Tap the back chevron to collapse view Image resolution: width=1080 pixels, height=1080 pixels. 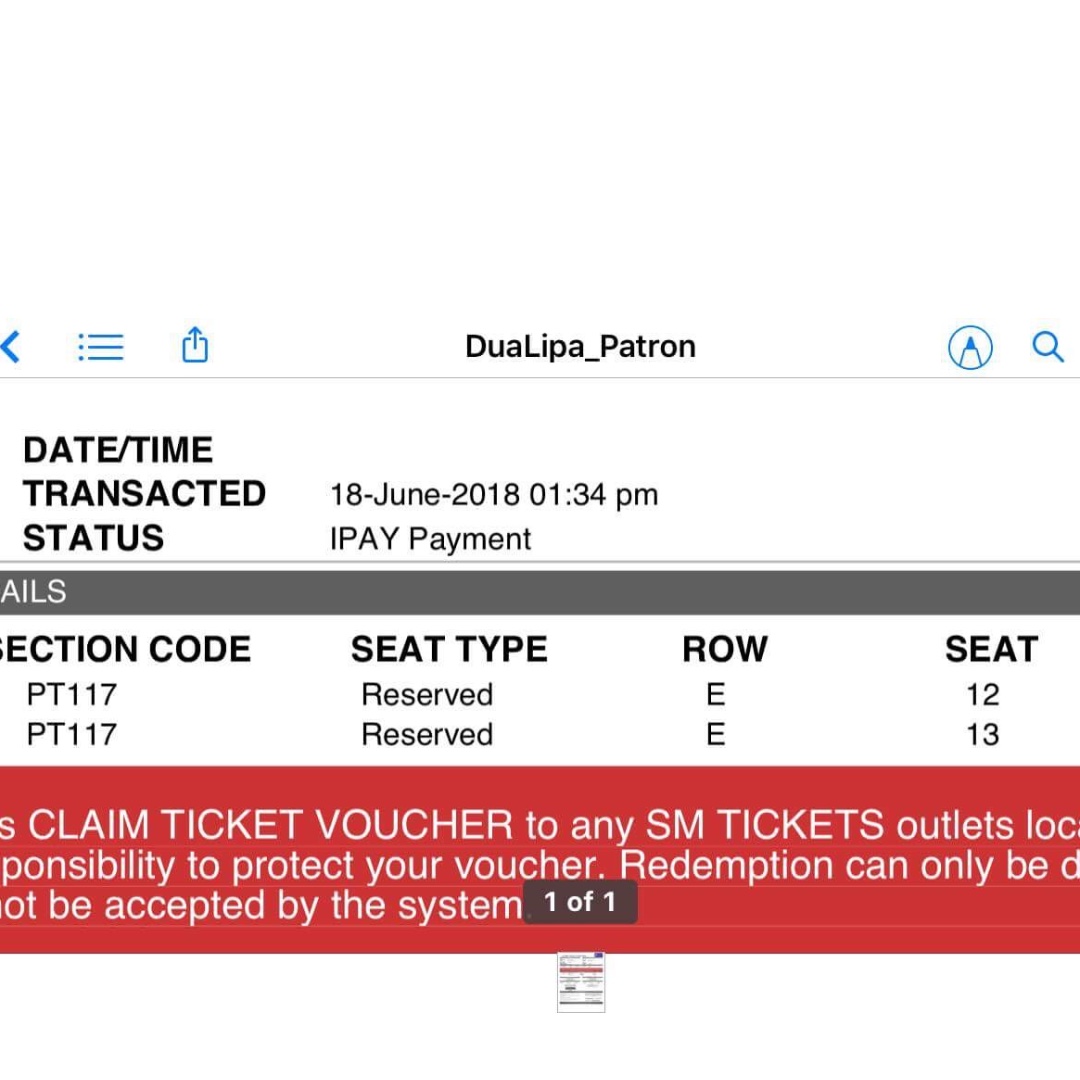pyautogui.click(x=12, y=347)
